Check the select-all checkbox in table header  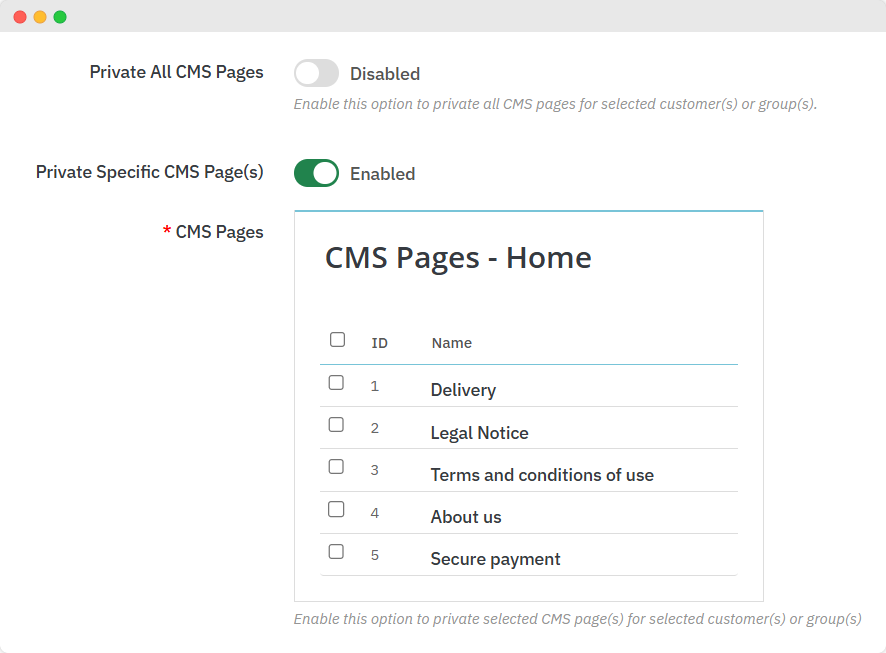tap(337, 340)
